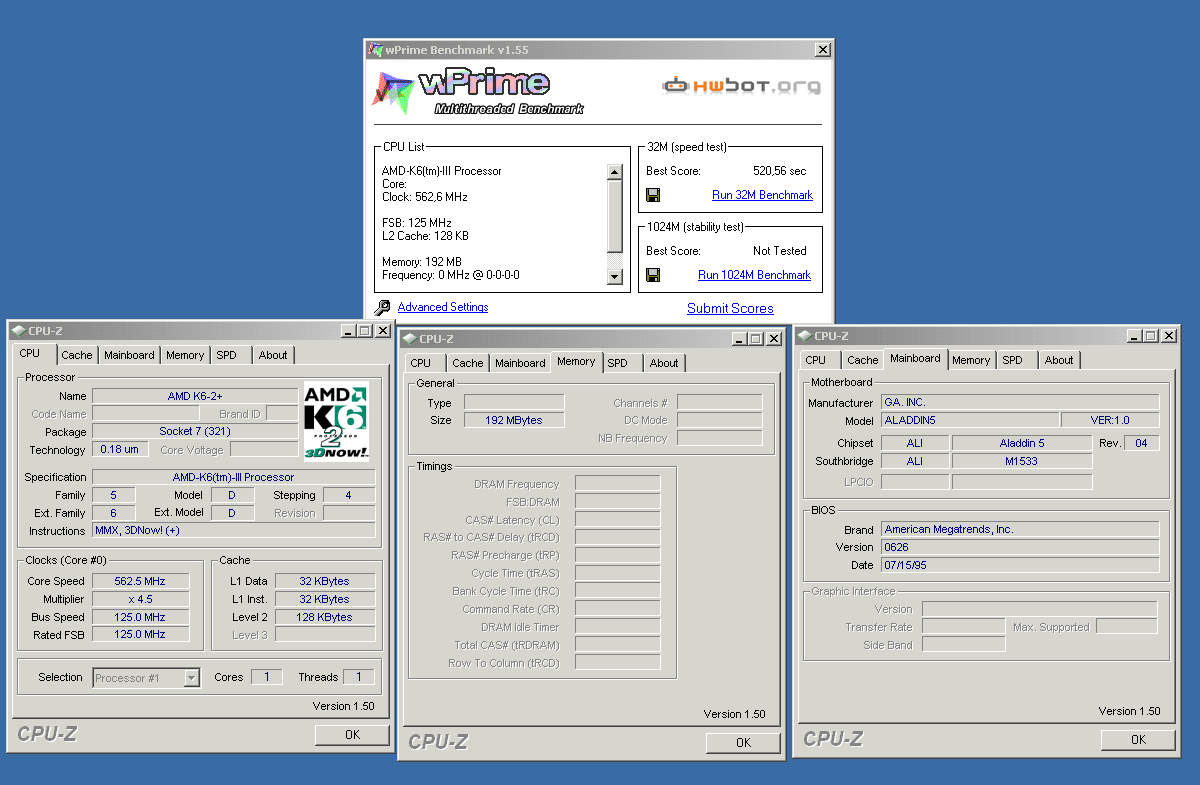
Task: Click the BIOS Date field 07/15/95
Action: (x=1020, y=565)
